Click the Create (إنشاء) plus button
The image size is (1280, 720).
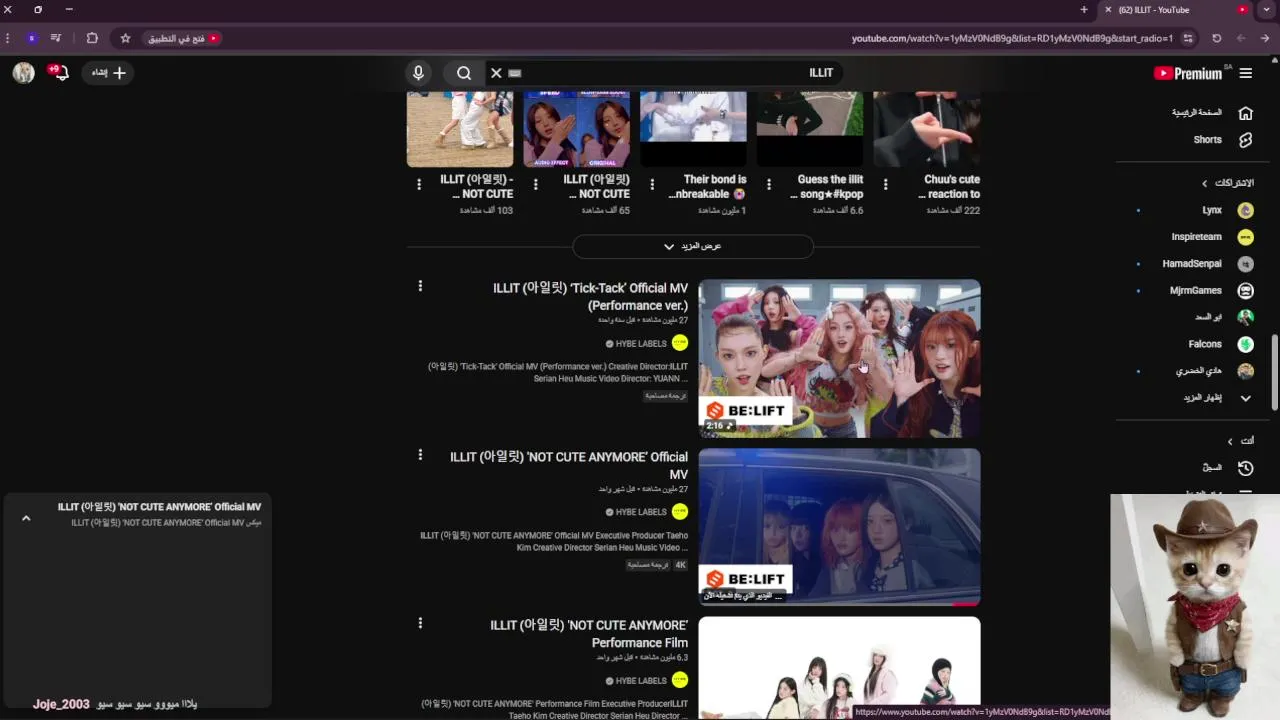click(108, 73)
